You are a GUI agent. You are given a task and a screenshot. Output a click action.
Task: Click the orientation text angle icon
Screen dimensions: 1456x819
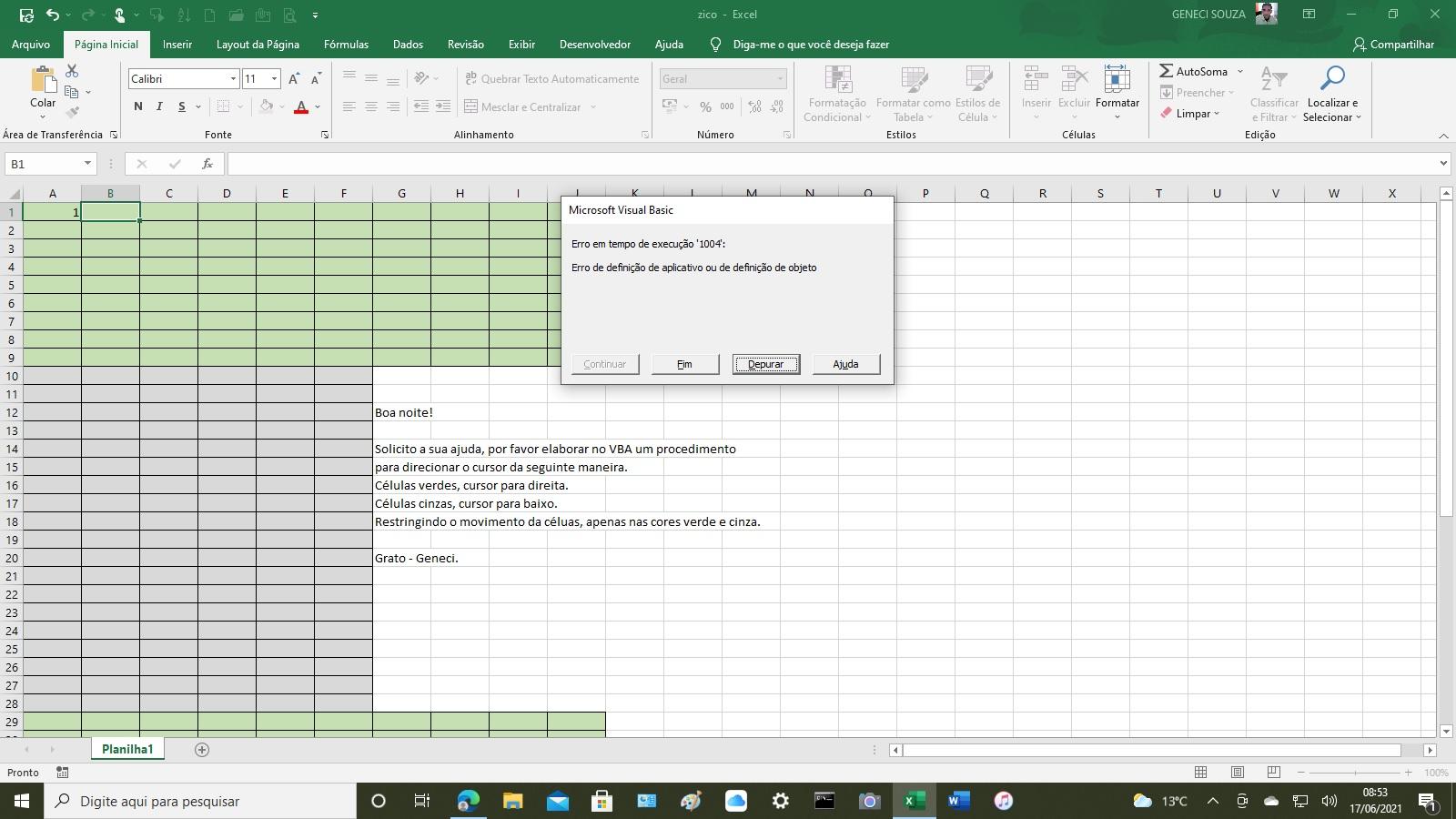421,78
